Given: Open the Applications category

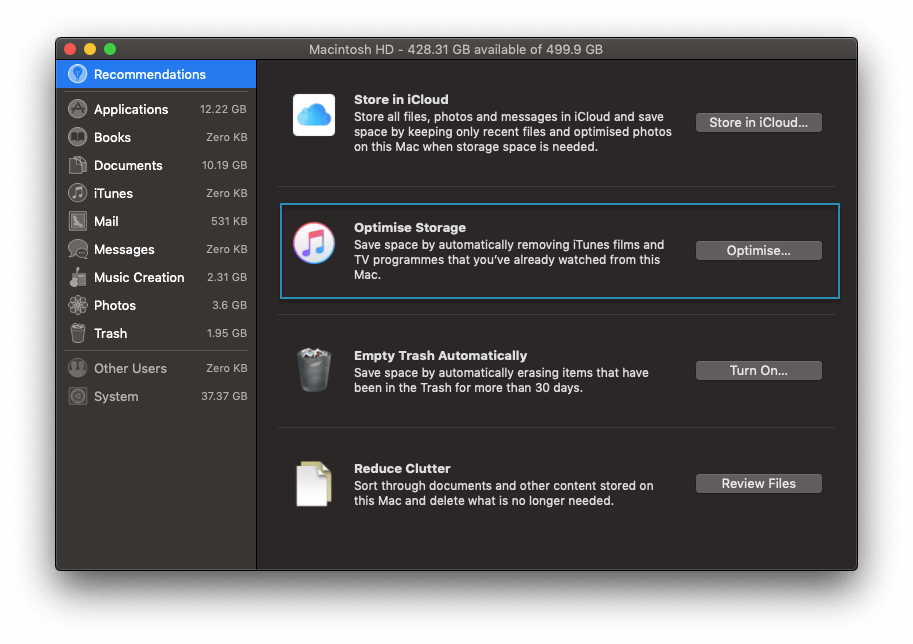Looking at the screenshot, I should [156, 109].
